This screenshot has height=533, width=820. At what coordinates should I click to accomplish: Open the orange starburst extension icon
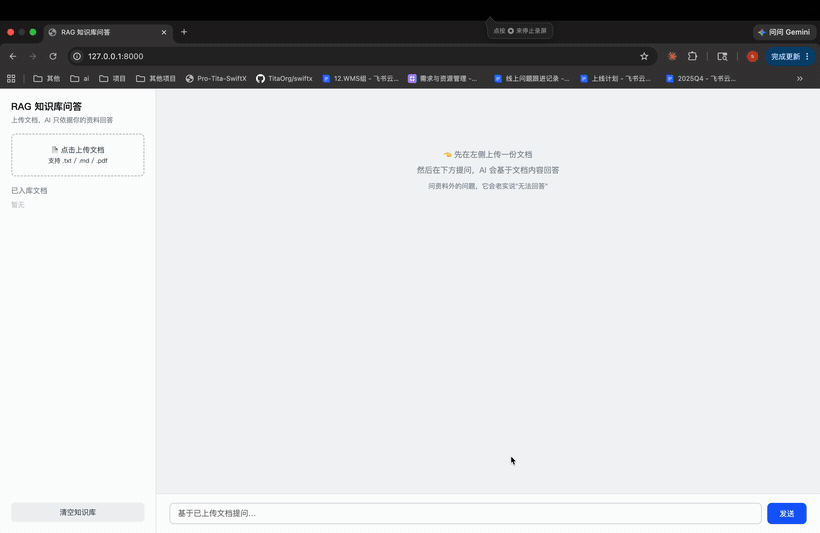[673, 56]
